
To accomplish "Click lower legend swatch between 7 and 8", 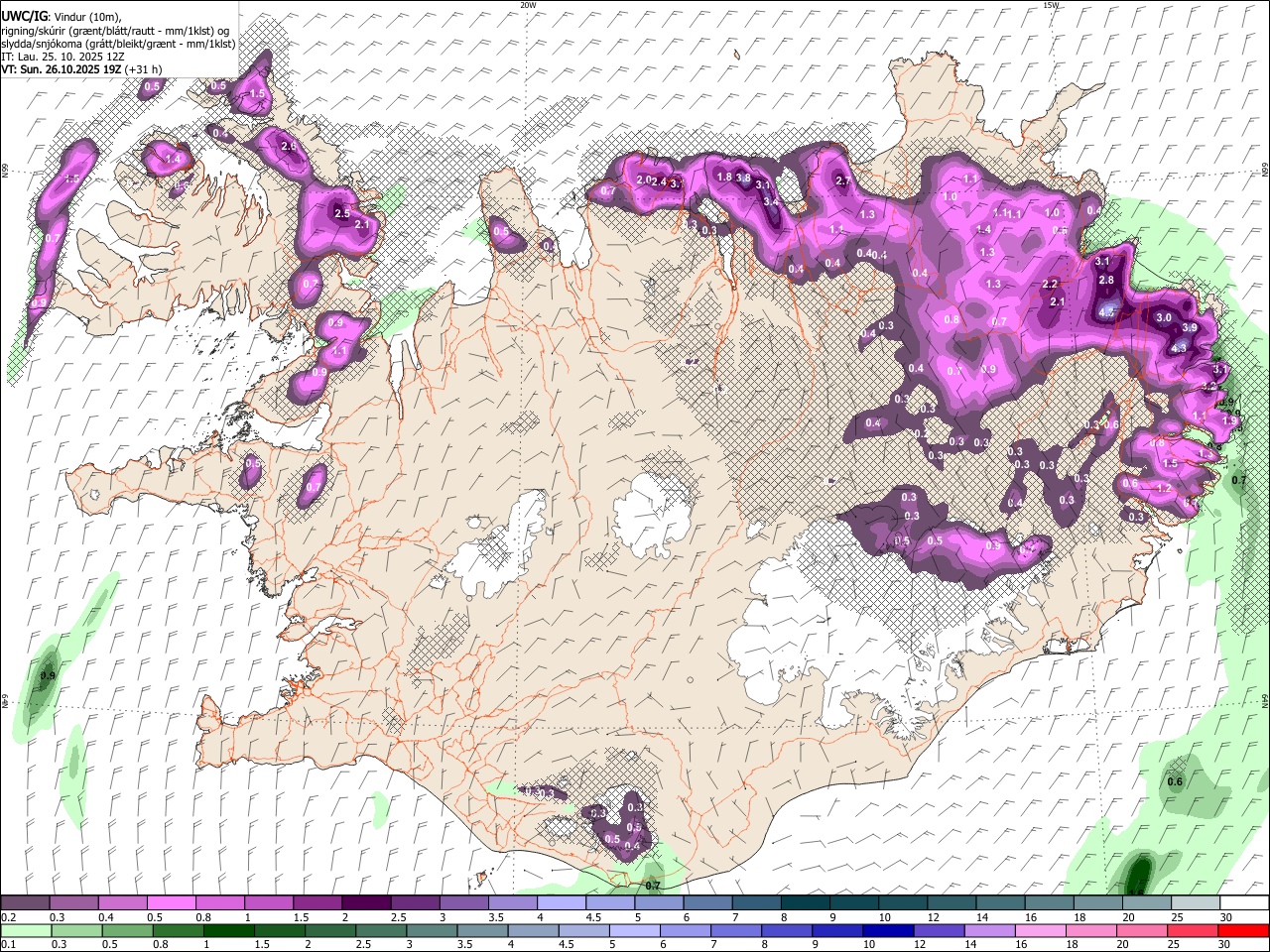I will [x=736, y=931].
